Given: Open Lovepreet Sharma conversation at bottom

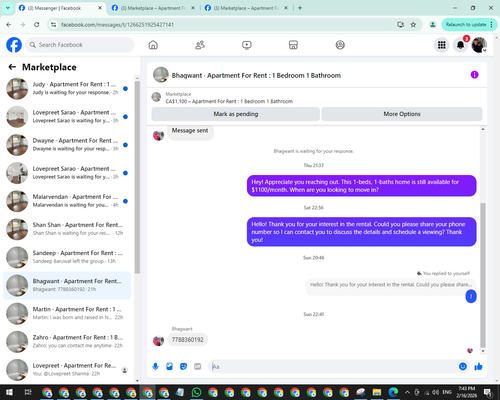Looking at the screenshot, I should [67, 370].
